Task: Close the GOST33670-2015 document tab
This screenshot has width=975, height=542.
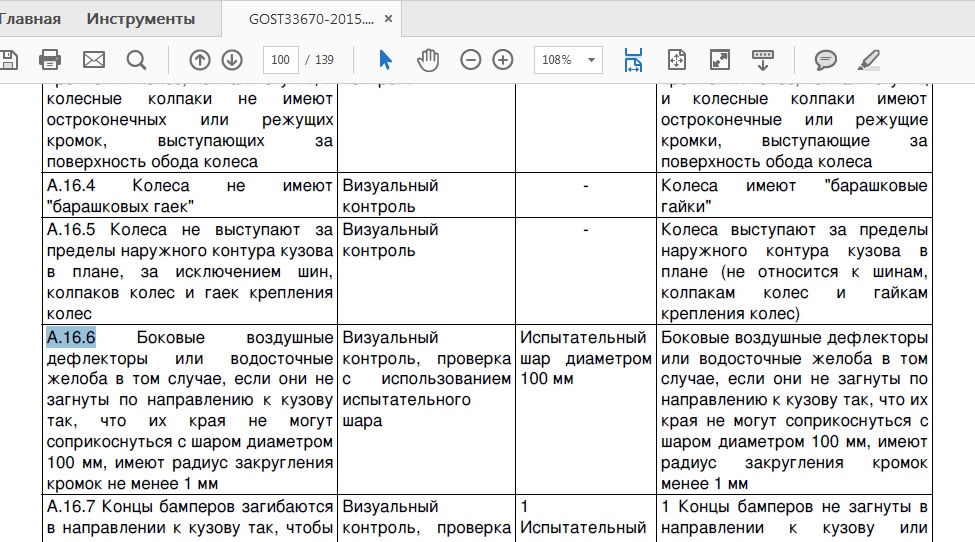Action: pos(389,20)
